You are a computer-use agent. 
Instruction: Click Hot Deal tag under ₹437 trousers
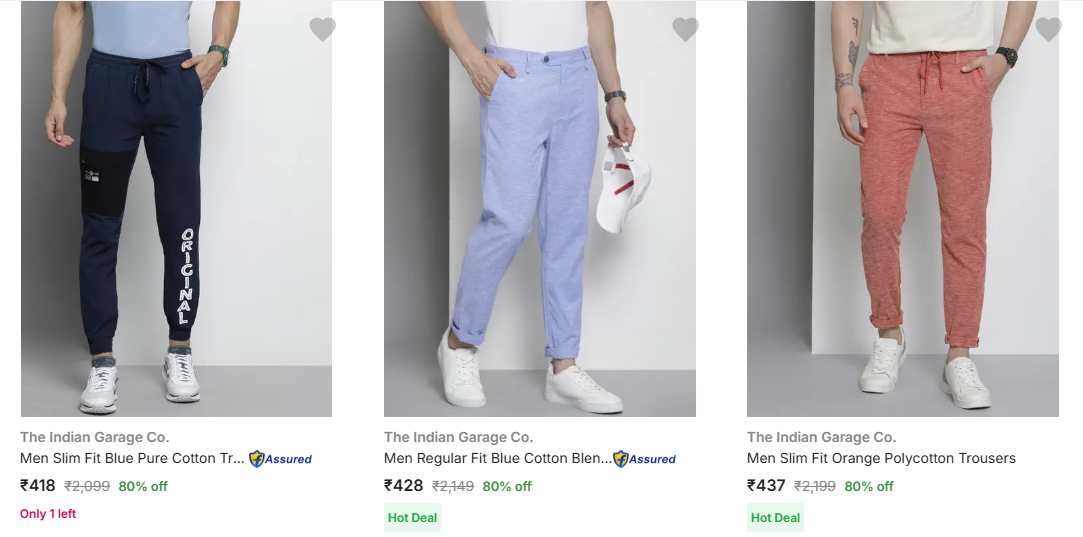(775, 518)
